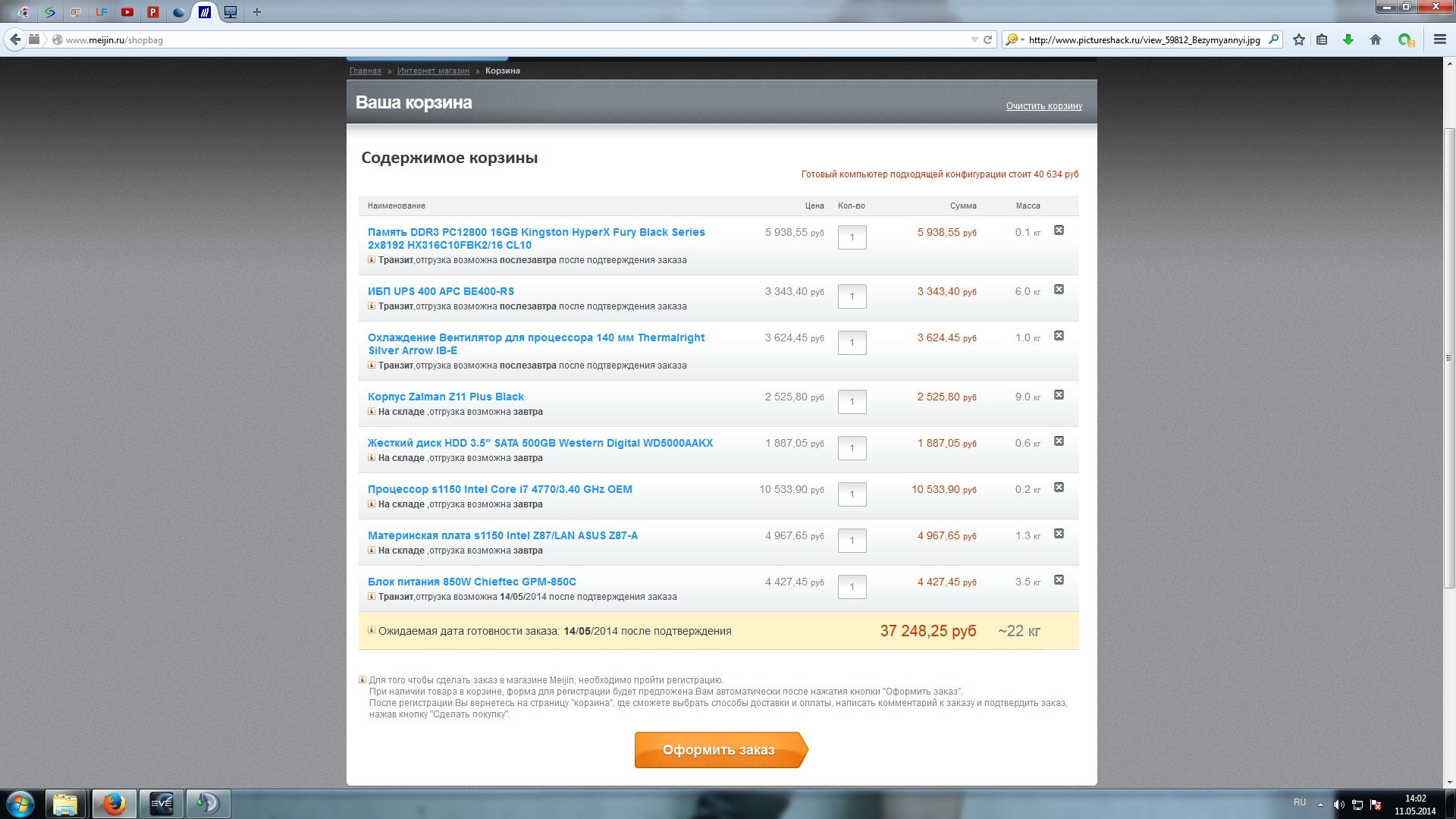Open the Thermalright Silver Arrow IB-E product link
Image resolution: width=1456 pixels, height=819 pixels.
(536, 344)
